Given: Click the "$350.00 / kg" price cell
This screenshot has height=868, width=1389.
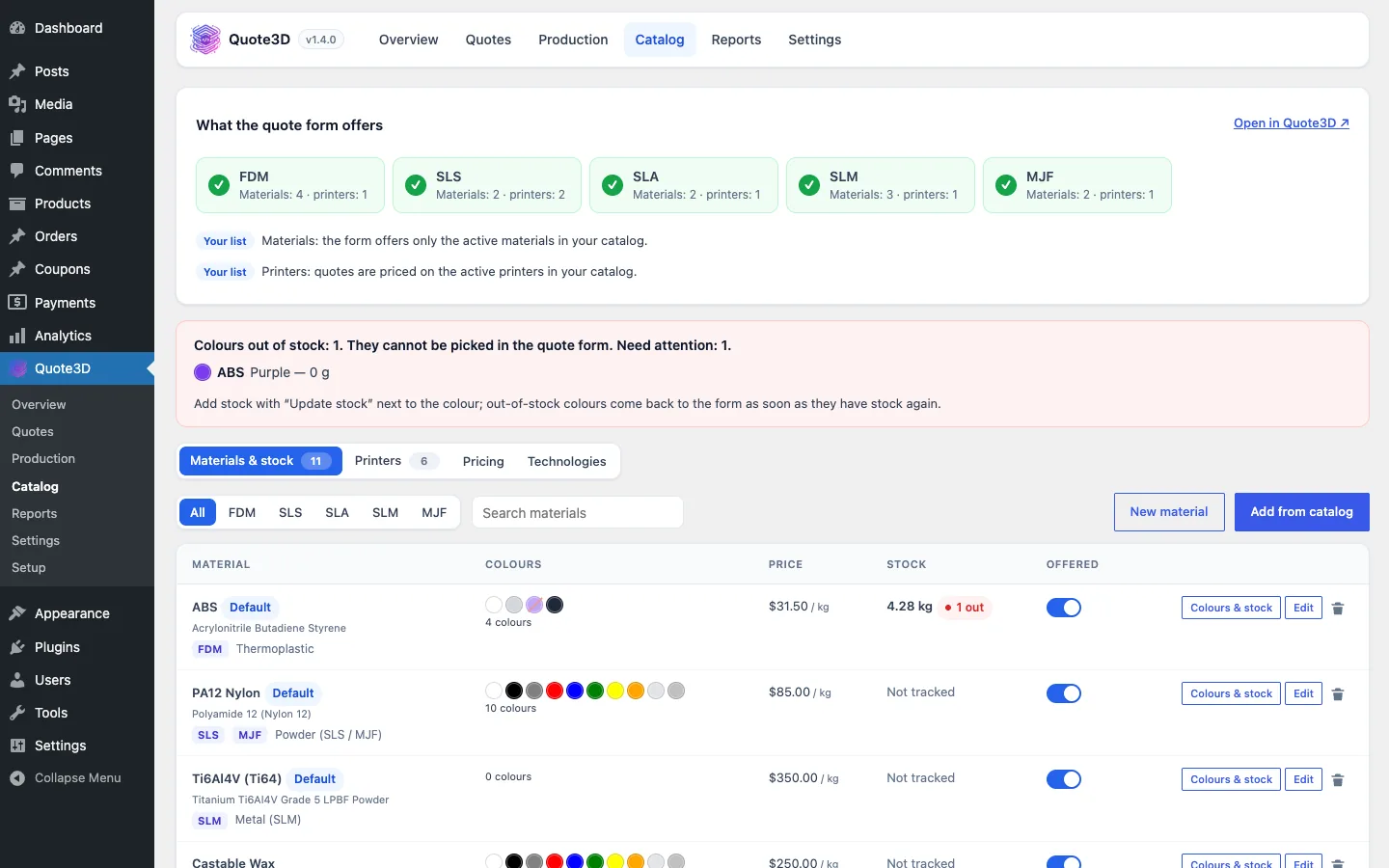Looking at the screenshot, I should pos(803,778).
